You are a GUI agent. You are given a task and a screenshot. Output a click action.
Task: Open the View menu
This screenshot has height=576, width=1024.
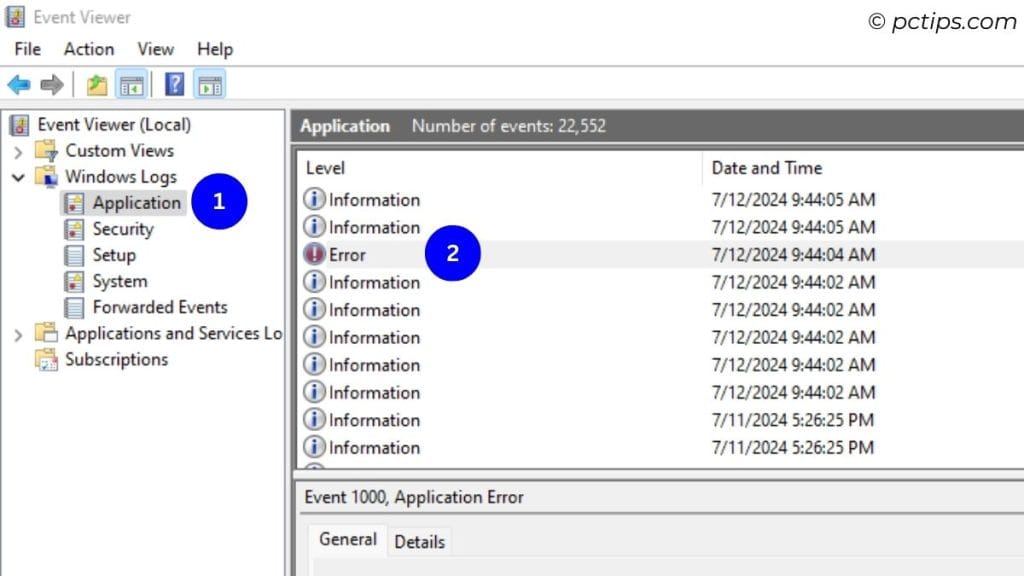[x=155, y=48]
